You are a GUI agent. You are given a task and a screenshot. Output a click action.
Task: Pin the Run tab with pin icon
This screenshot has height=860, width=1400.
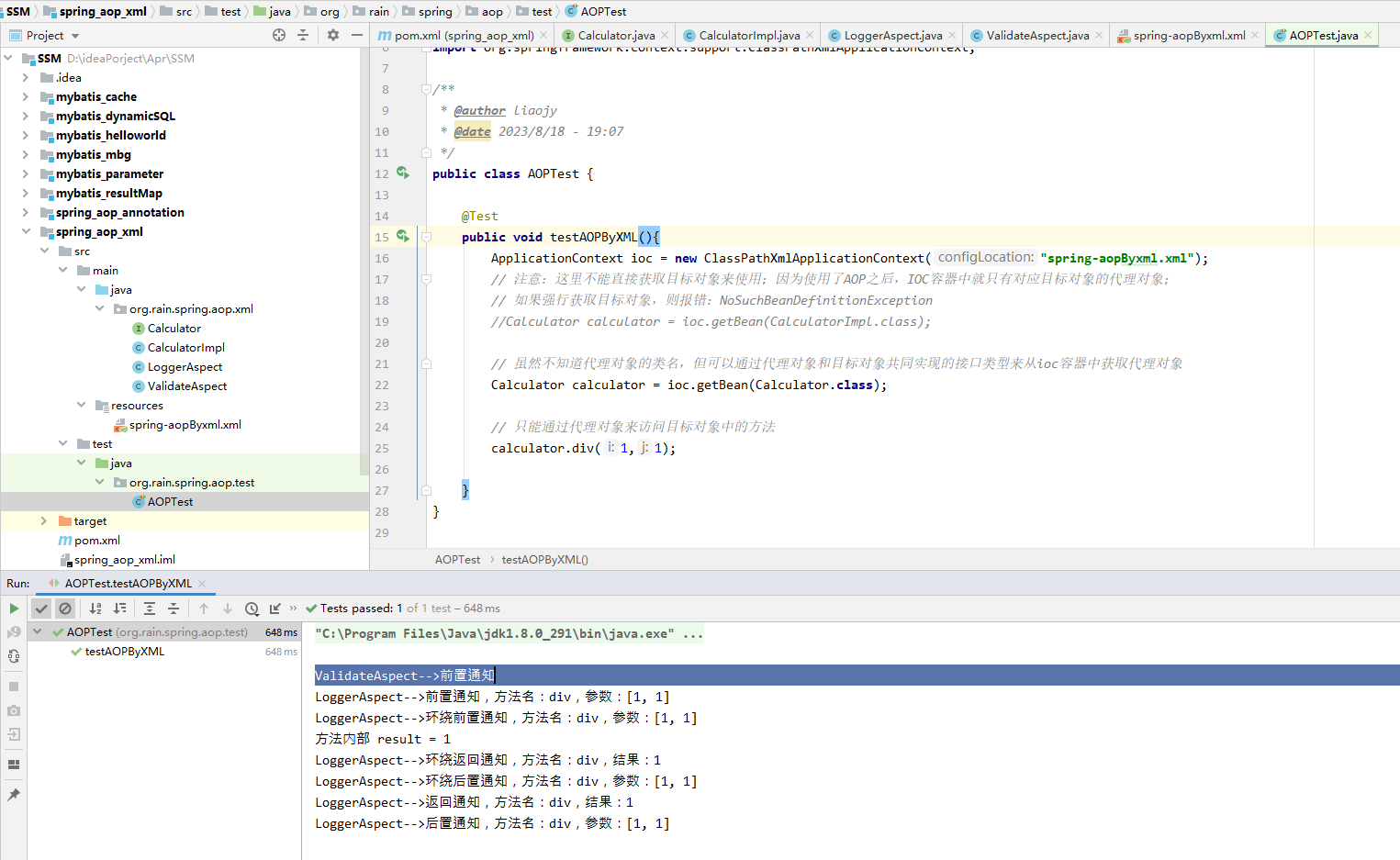tap(14, 795)
